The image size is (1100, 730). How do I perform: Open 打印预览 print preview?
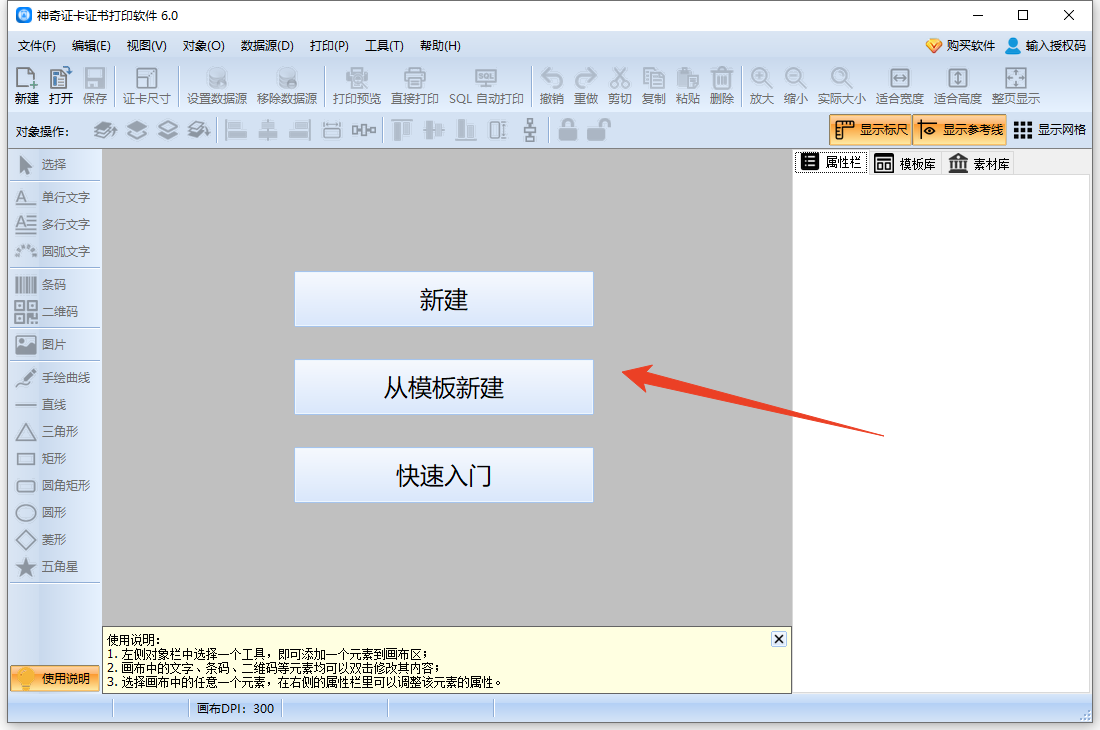tap(360, 85)
